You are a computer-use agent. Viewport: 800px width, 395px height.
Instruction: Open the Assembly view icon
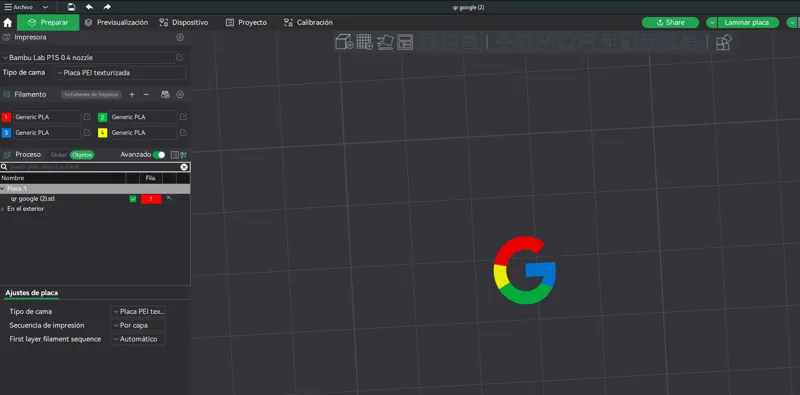[723, 42]
